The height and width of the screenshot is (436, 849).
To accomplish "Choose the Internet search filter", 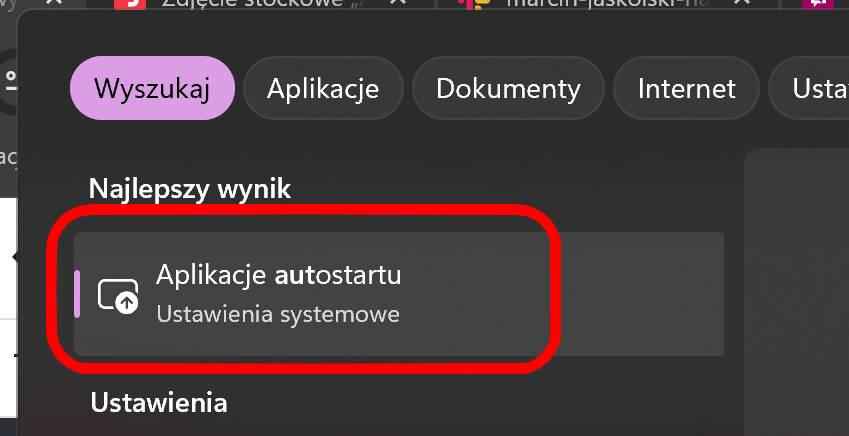I will (x=687, y=88).
